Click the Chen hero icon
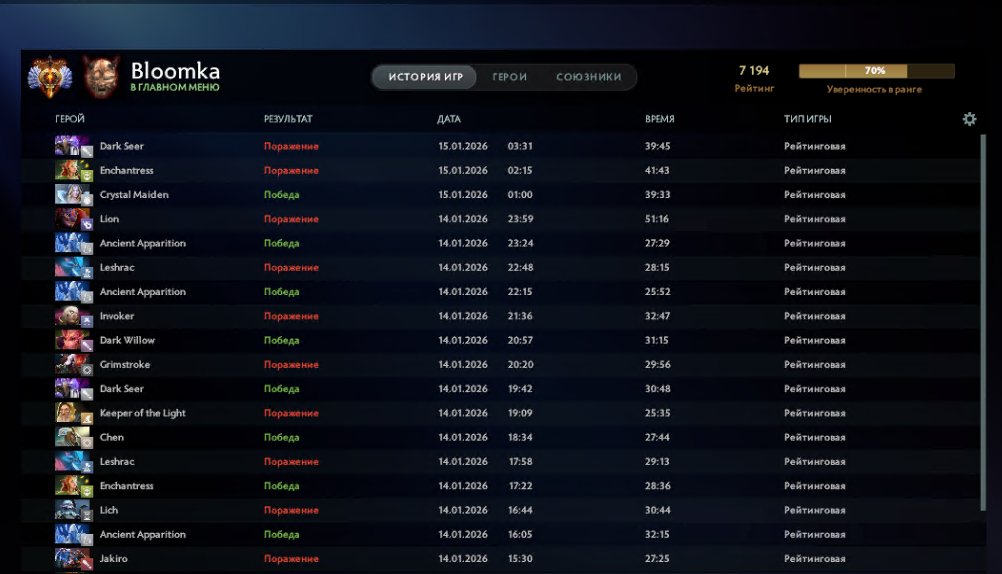Viewport: 1002px width, 574px height. point(67,438)
